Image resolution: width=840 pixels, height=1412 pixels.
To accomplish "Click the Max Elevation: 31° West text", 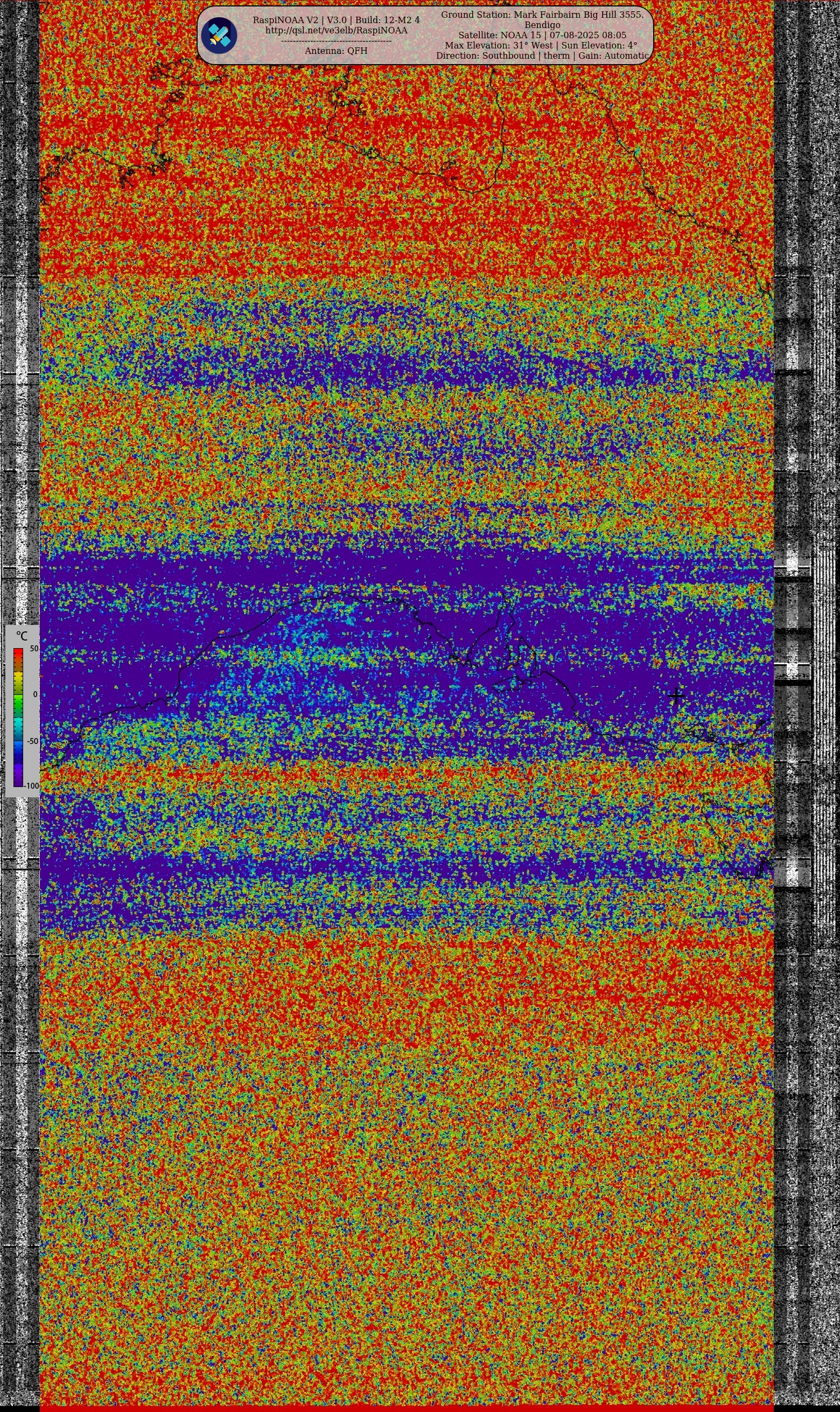I will 499,45.
